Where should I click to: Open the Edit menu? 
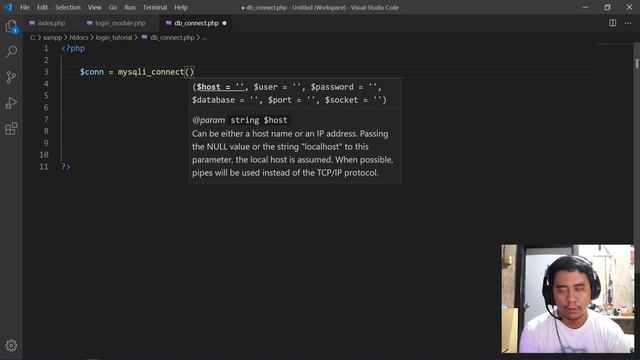click(x=42, y=7)
